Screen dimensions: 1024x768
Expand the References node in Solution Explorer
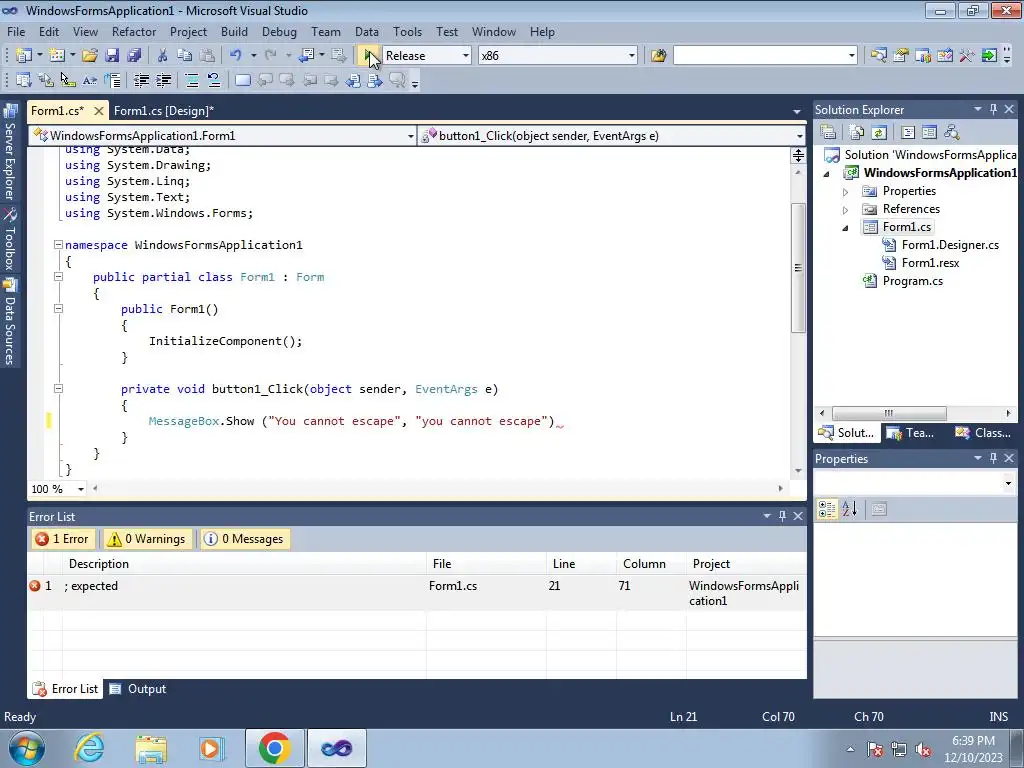[x=845, y=210]
